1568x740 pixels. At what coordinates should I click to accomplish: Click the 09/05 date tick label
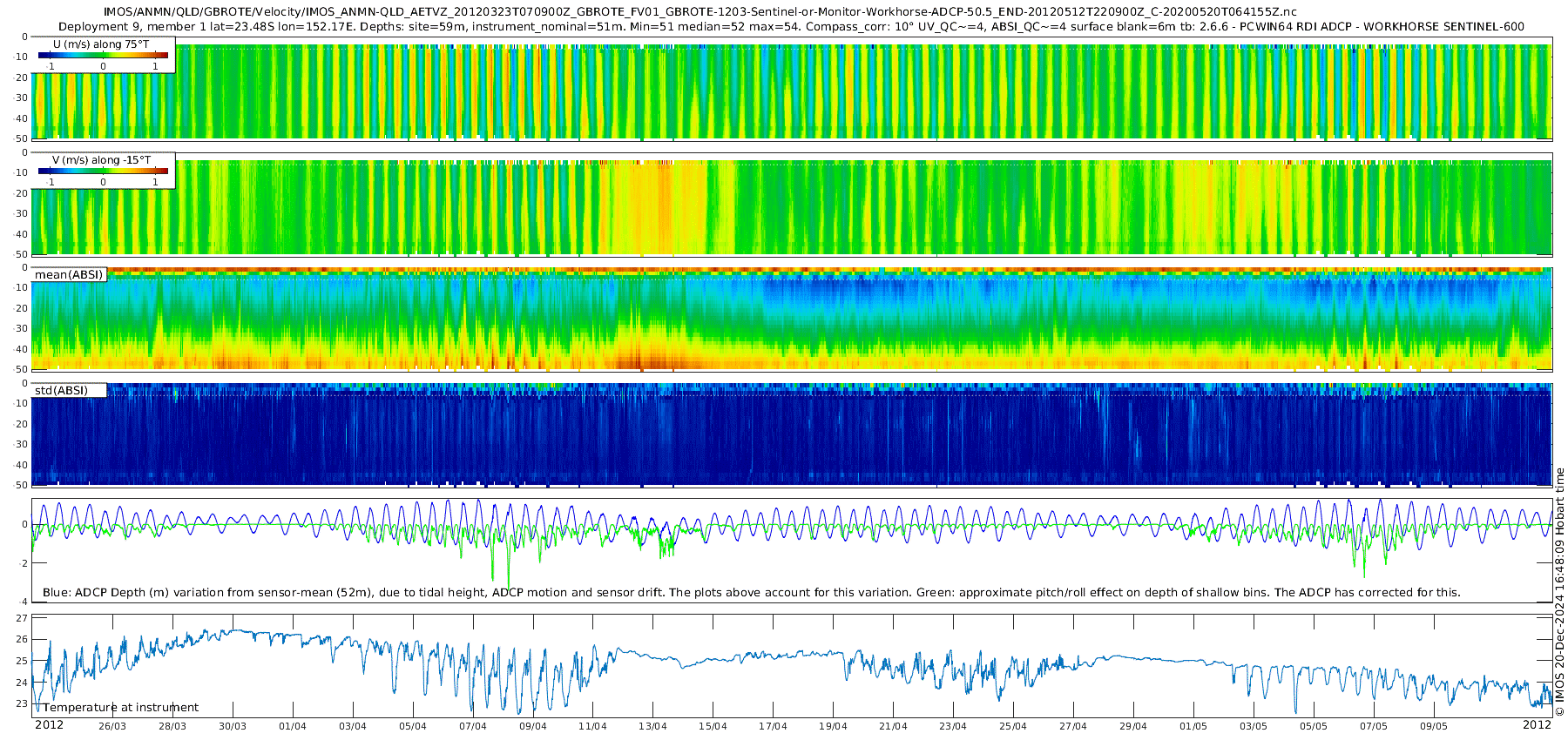[1434, 726]
